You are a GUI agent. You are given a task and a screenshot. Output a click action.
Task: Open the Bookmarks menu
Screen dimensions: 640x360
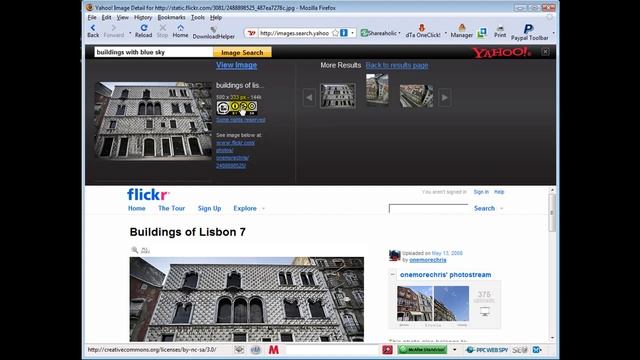(171, 18)
